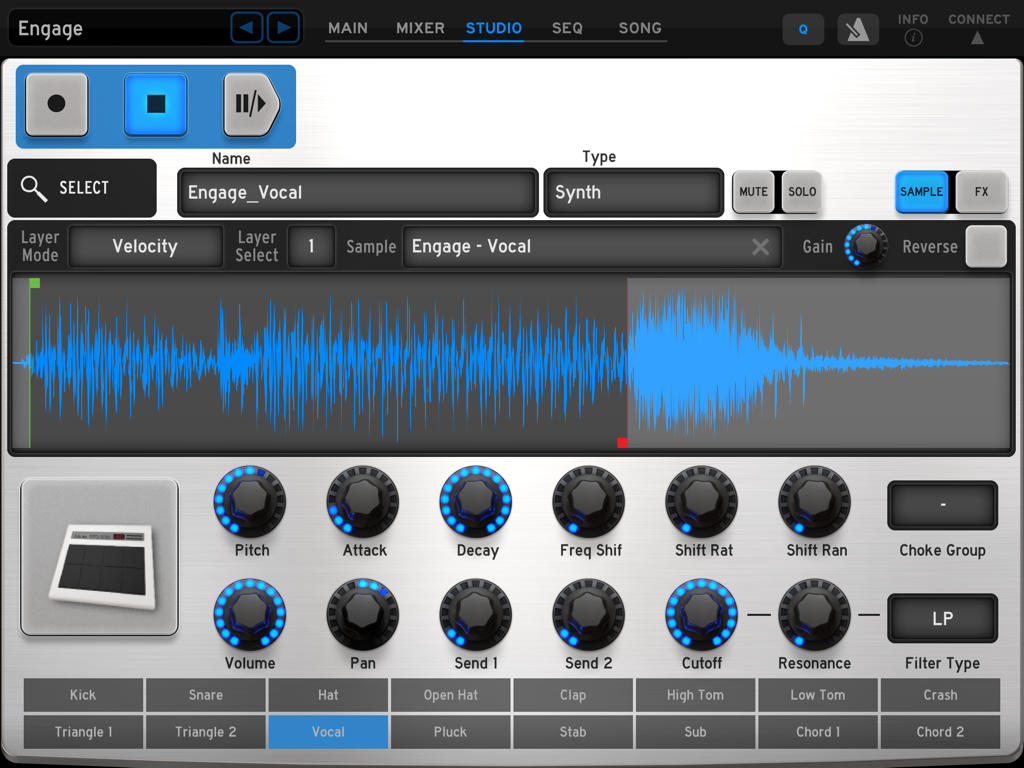The width and height of the screenshot is (1024, 768).
Task: Open the sample browser via SELECT
Action: click(x=81, y=188)
